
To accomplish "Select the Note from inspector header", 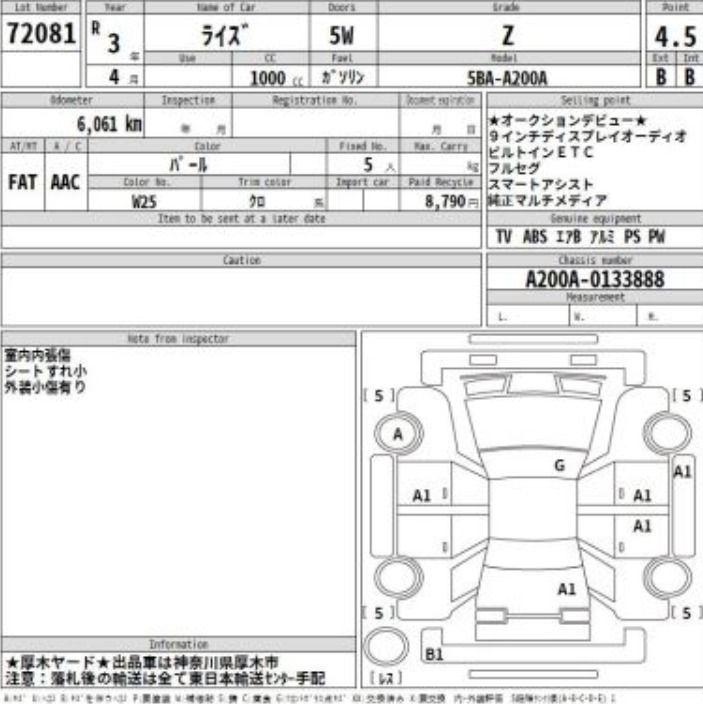I will (x=179, y=339).
